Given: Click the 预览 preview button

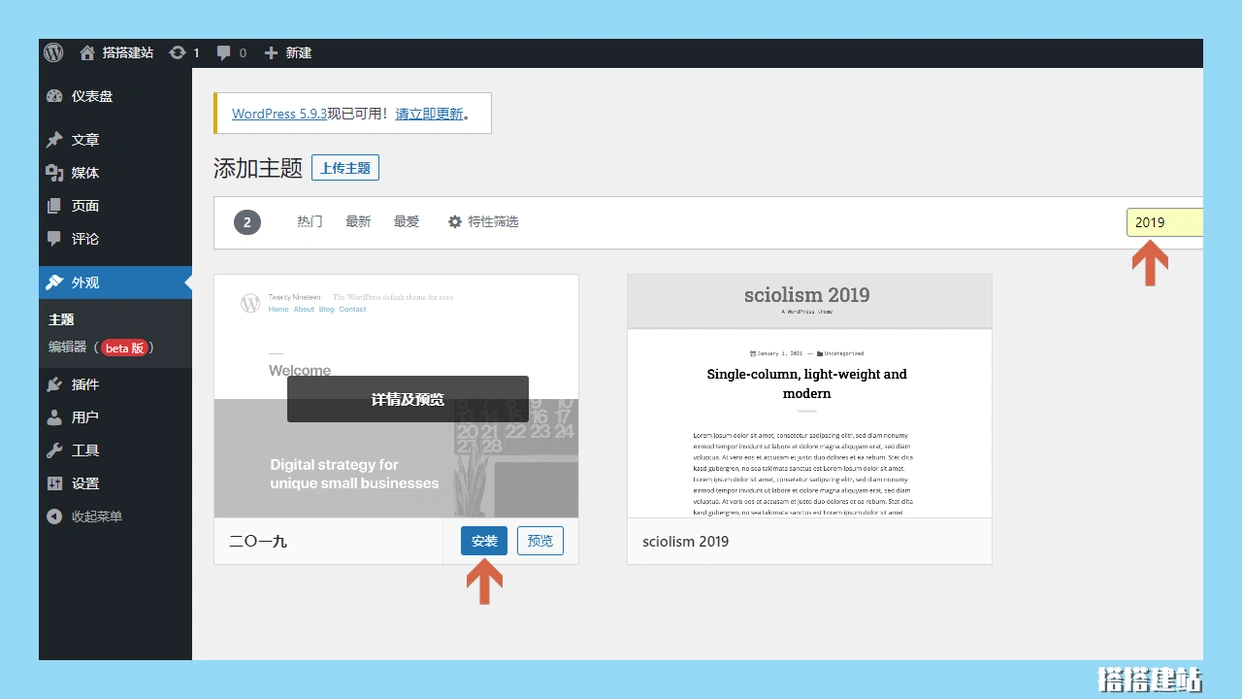Looking at the screenshot, I should [540, 541].
